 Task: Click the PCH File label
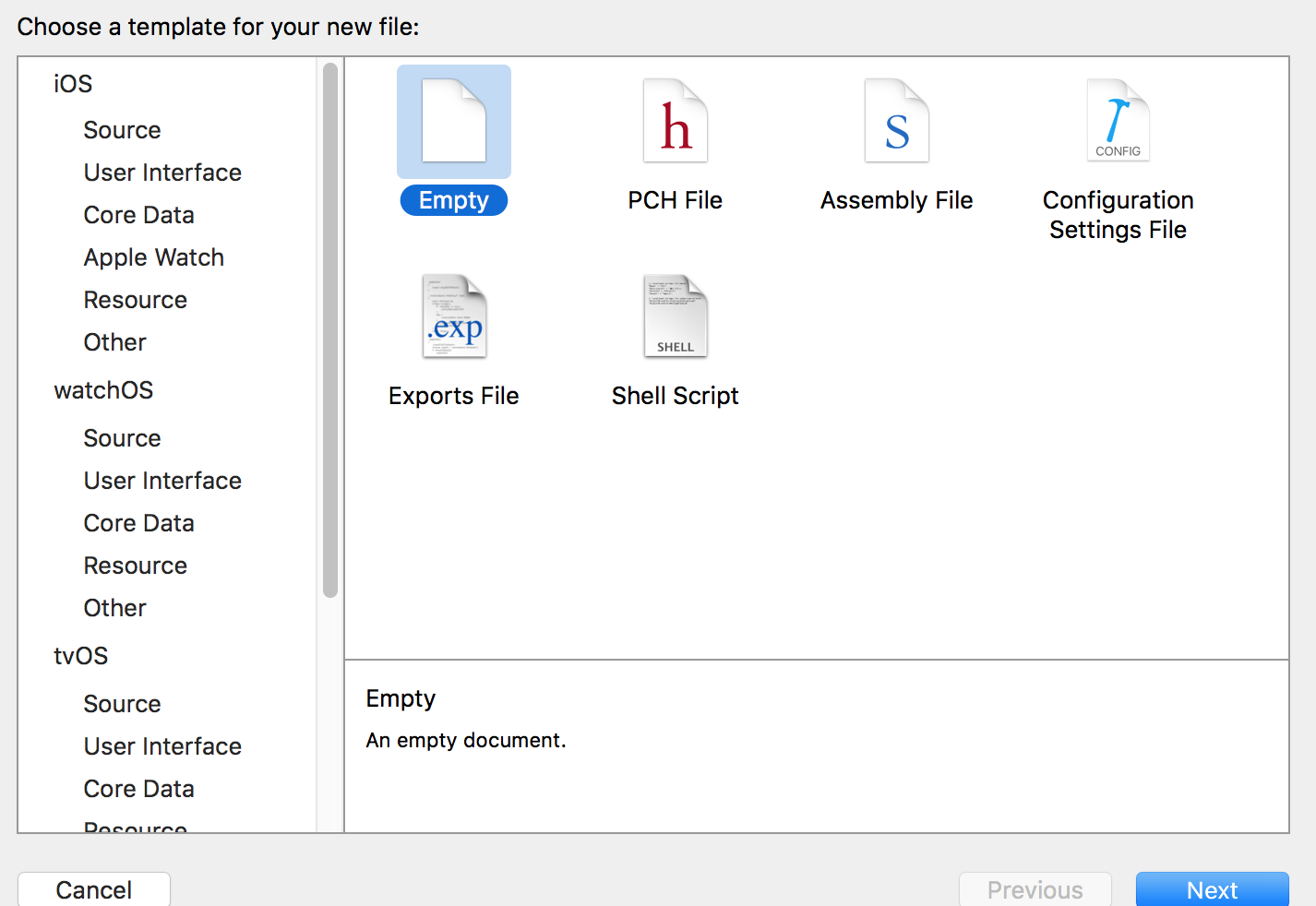pos(676,200)
